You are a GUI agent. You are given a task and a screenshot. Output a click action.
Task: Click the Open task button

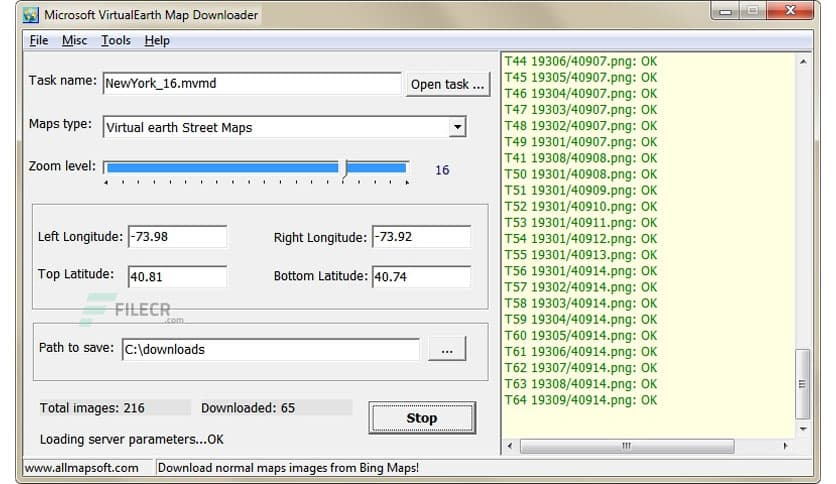pyautogui.click(x=447, y=84)
